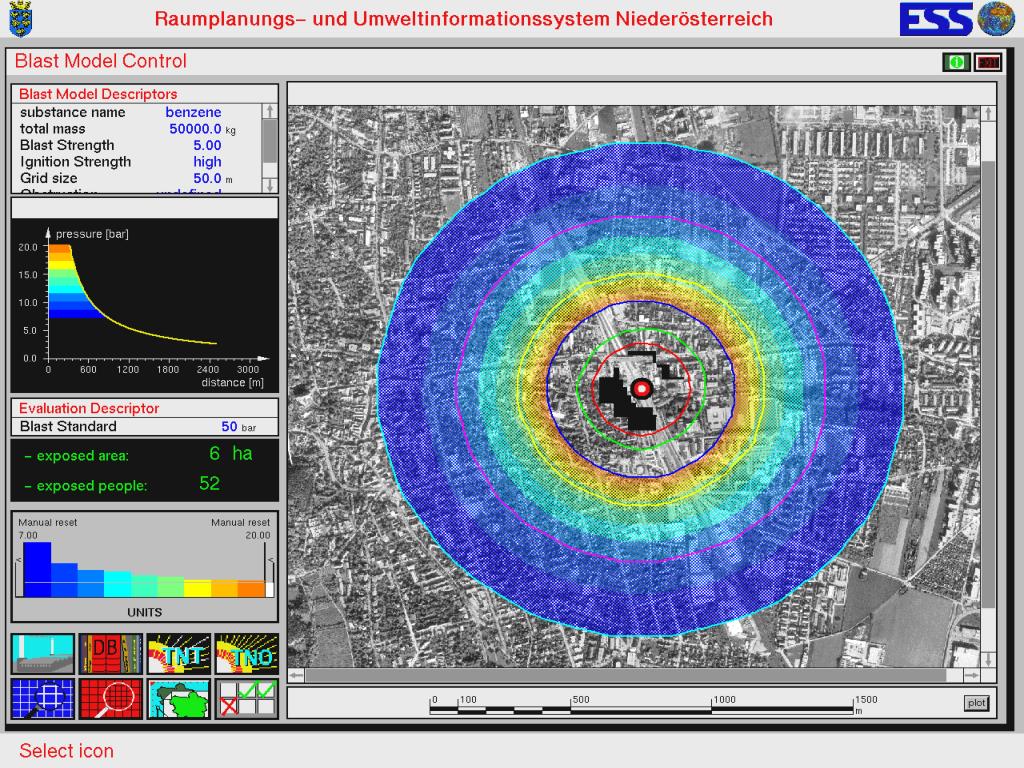This screenshot has height=768, width=1024.
Task: Click the red exit icon
Action: (987, 62)
